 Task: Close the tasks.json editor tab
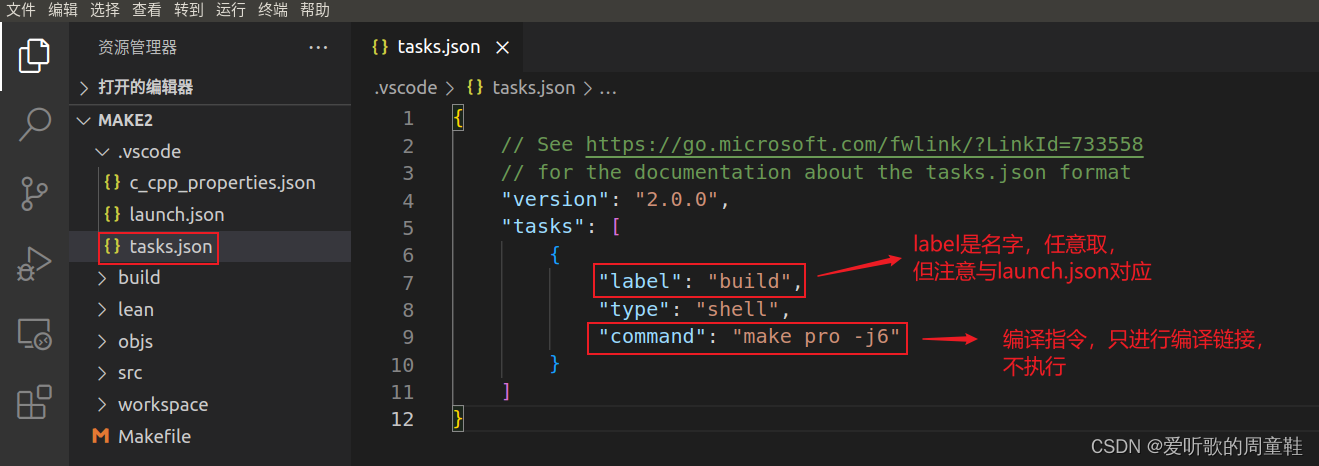pyautogui.click(x=503, y=47)
